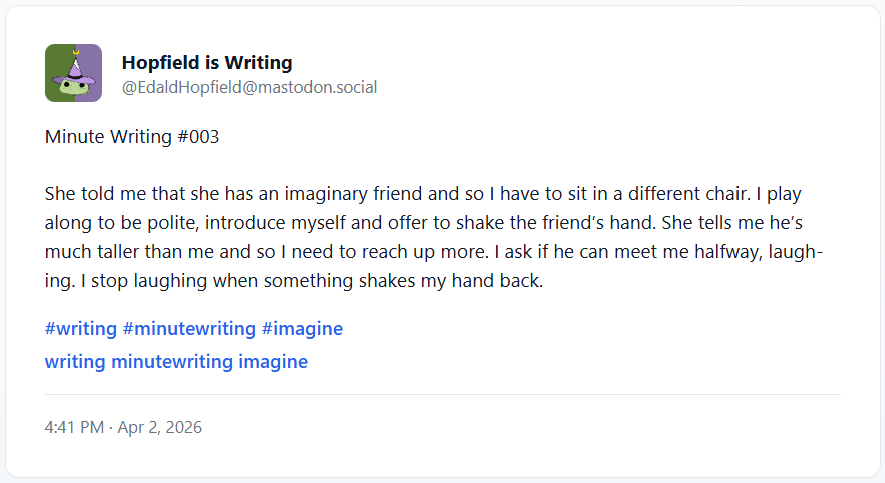Click the "4:41 PM" post time
Viewport: 885px width, 483px height.
tap(74, 427)
